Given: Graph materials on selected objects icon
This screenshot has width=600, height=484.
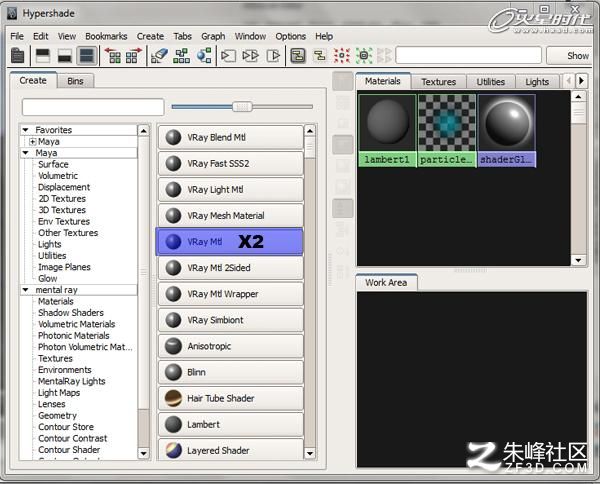Looking at the screenshot, I should (x=204, y=56).
